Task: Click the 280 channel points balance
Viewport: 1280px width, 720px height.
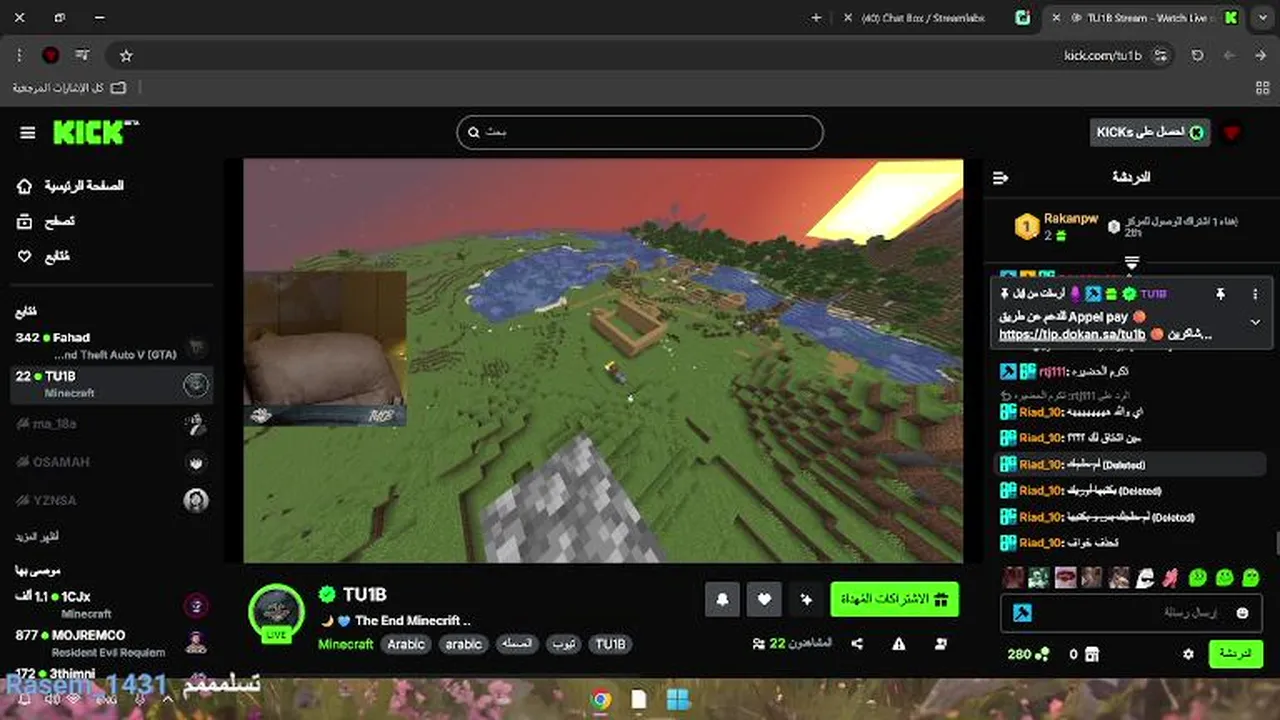Action: coord(1028,654)
